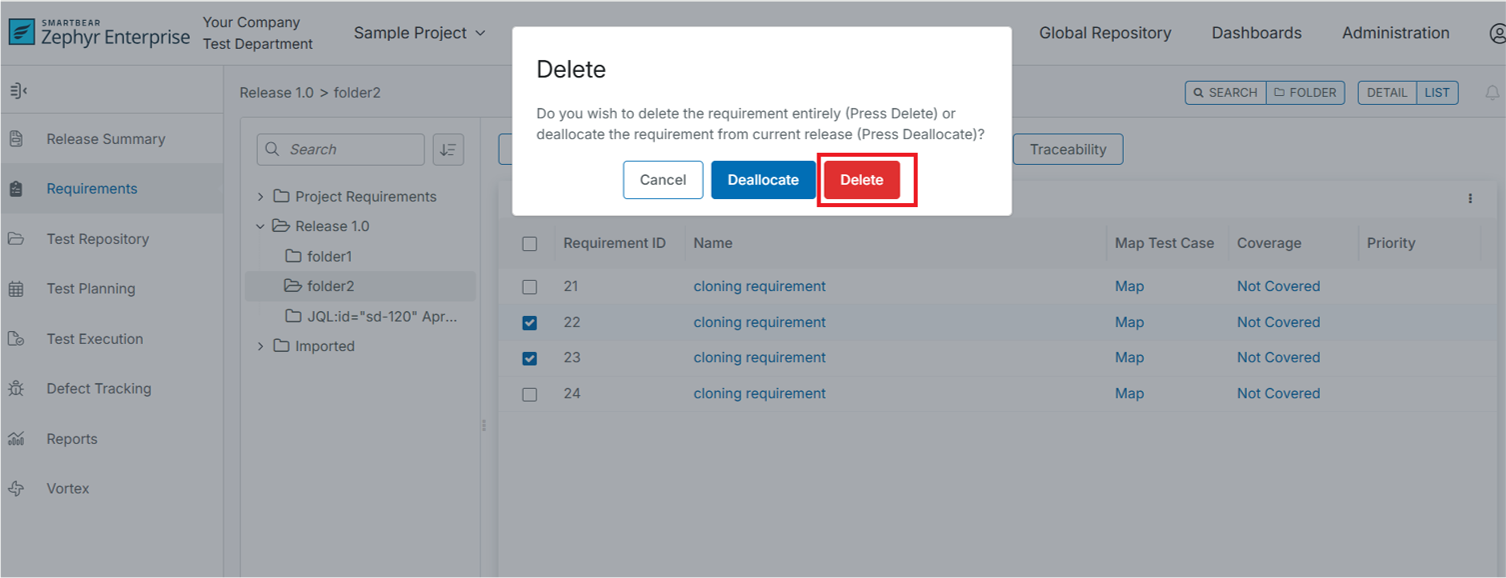Check the checkbox for requirement 21

coord(529,286)
